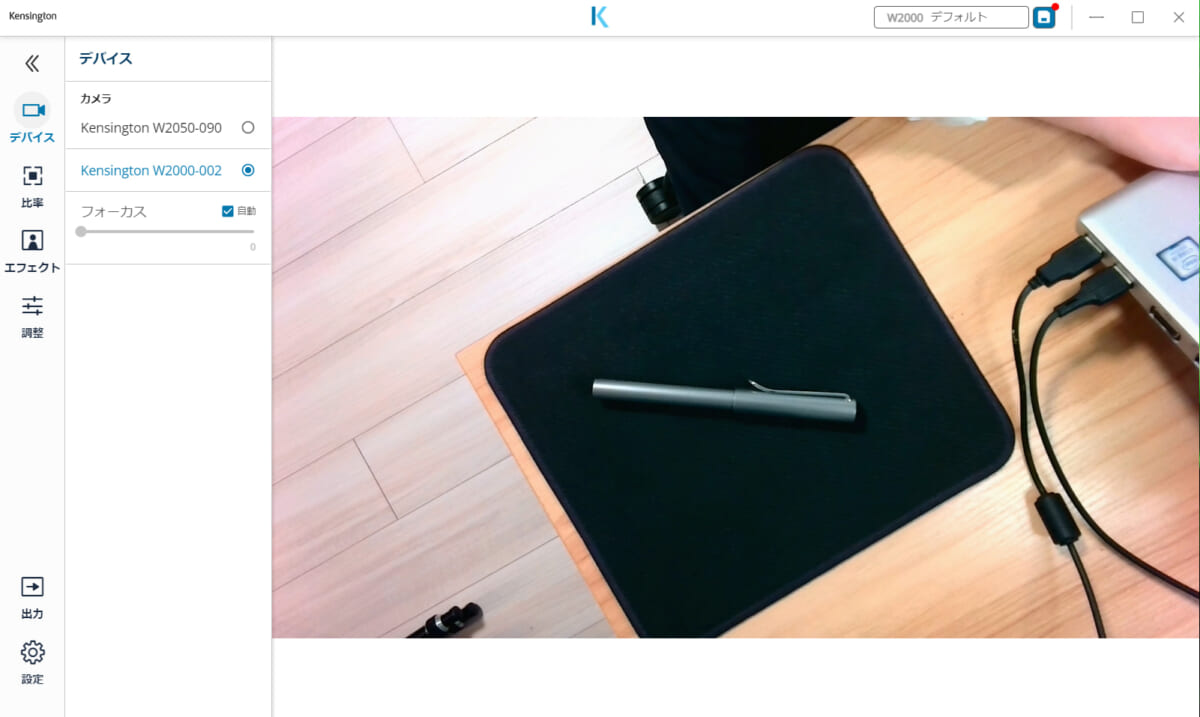Viewport: 1200px width, 717px height.
Task: Collapse the sidebar with double-chevron icon
Action: tap(32, 64)
